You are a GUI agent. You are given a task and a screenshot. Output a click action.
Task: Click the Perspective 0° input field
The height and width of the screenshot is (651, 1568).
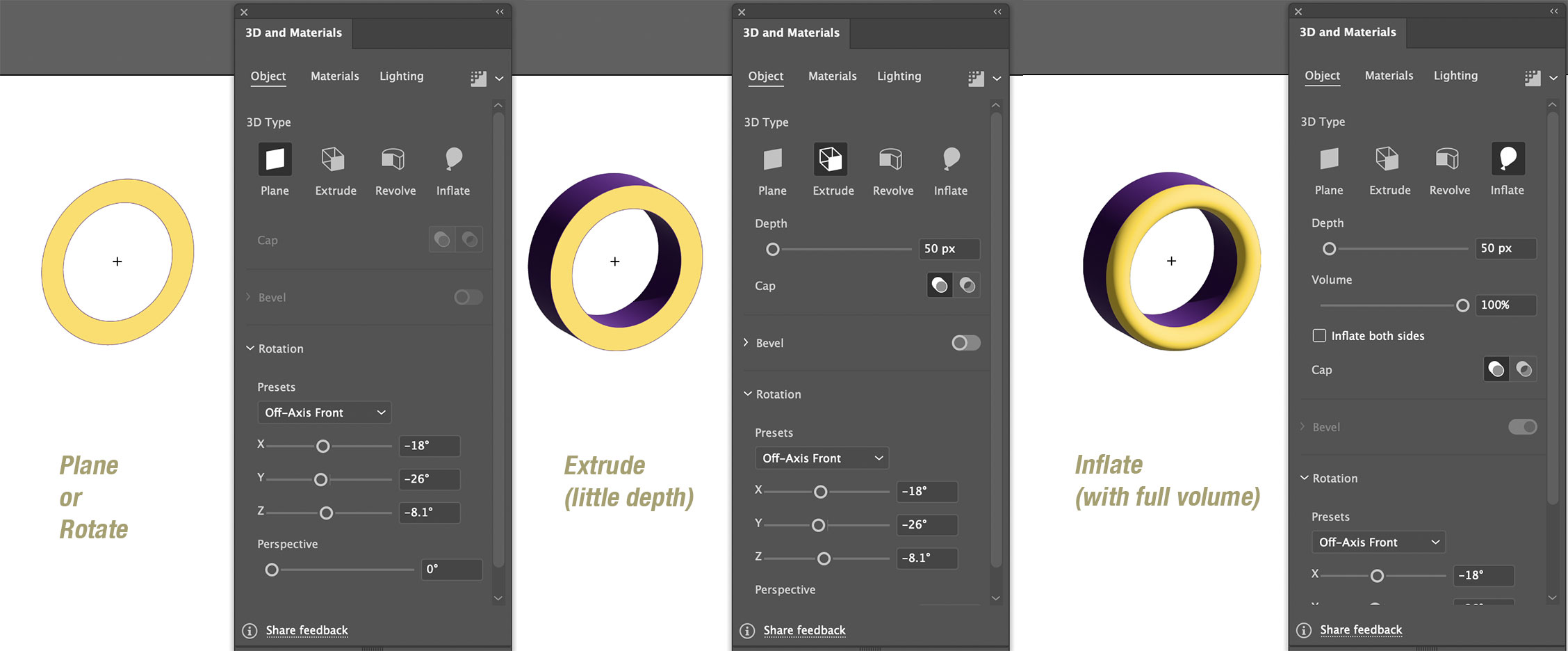click(x=452, y=569)
